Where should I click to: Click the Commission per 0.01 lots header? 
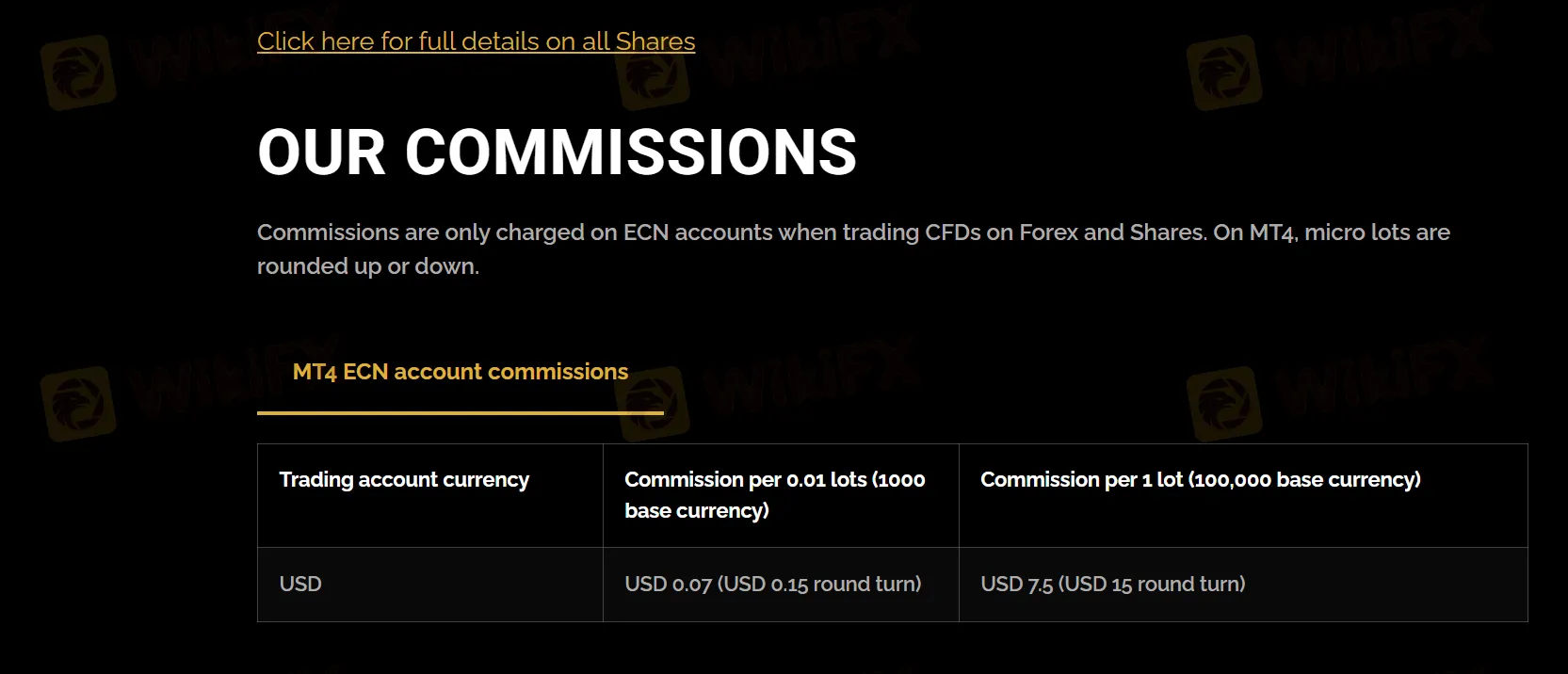click(774, 494)
